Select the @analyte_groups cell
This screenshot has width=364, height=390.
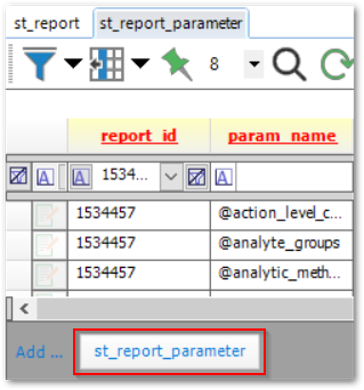tap(282, 245)
